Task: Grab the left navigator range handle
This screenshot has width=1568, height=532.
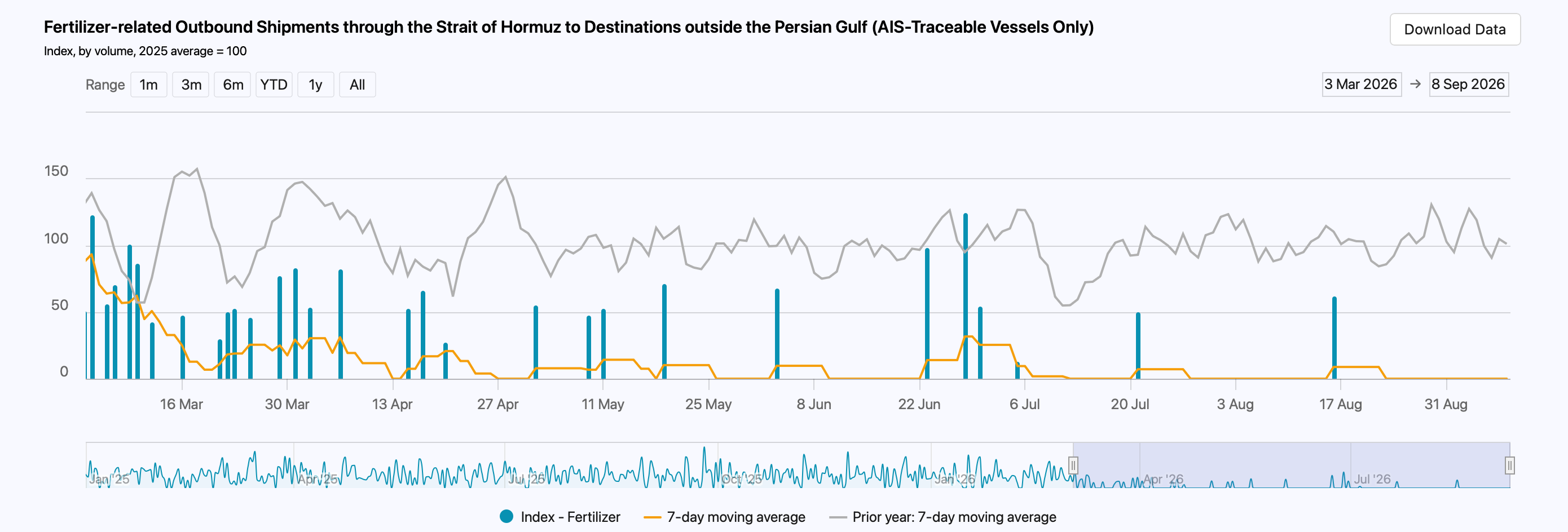Action: click(1073, 466)
